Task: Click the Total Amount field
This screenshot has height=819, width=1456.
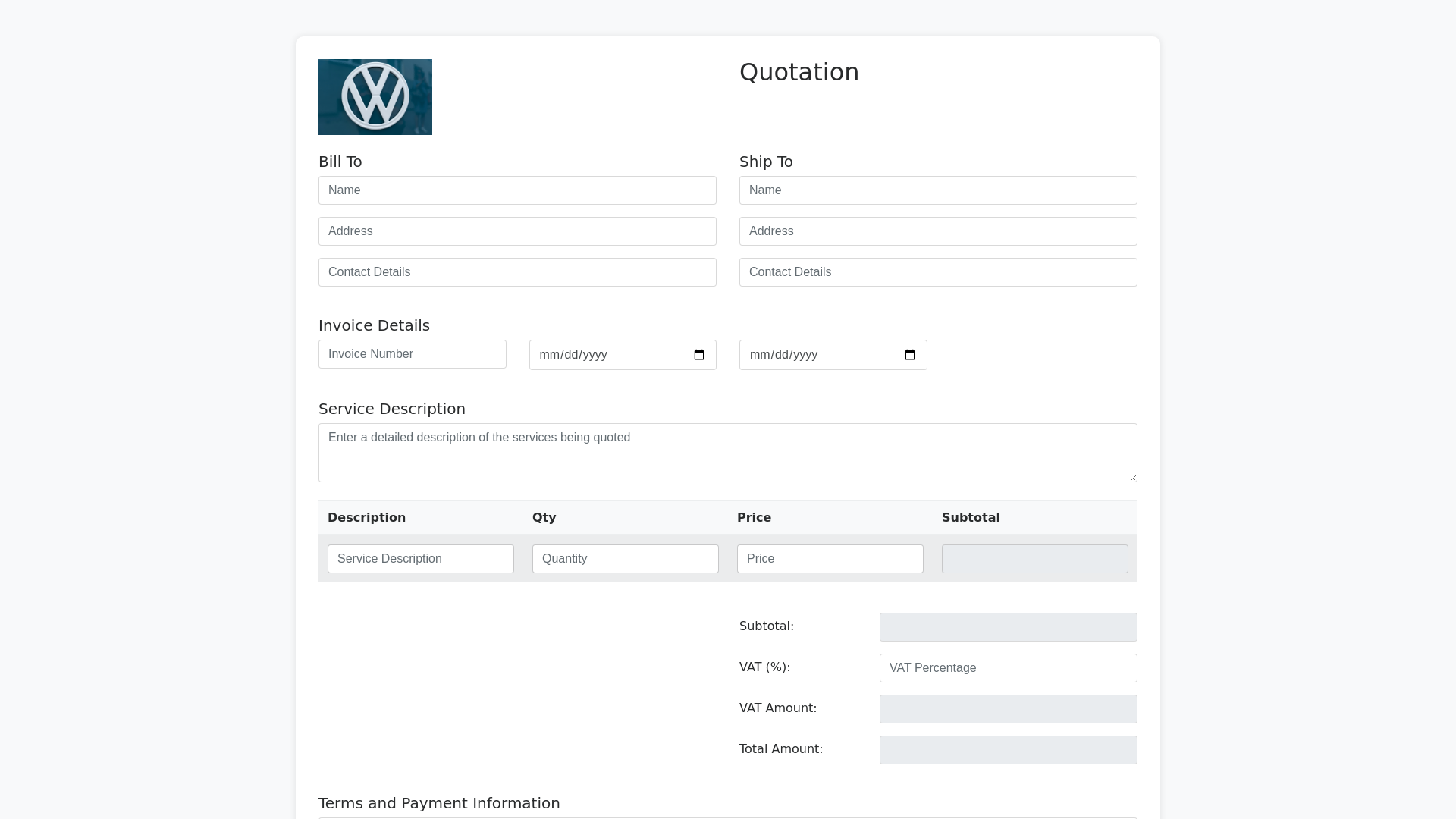Action: (x=1008, y=750)
